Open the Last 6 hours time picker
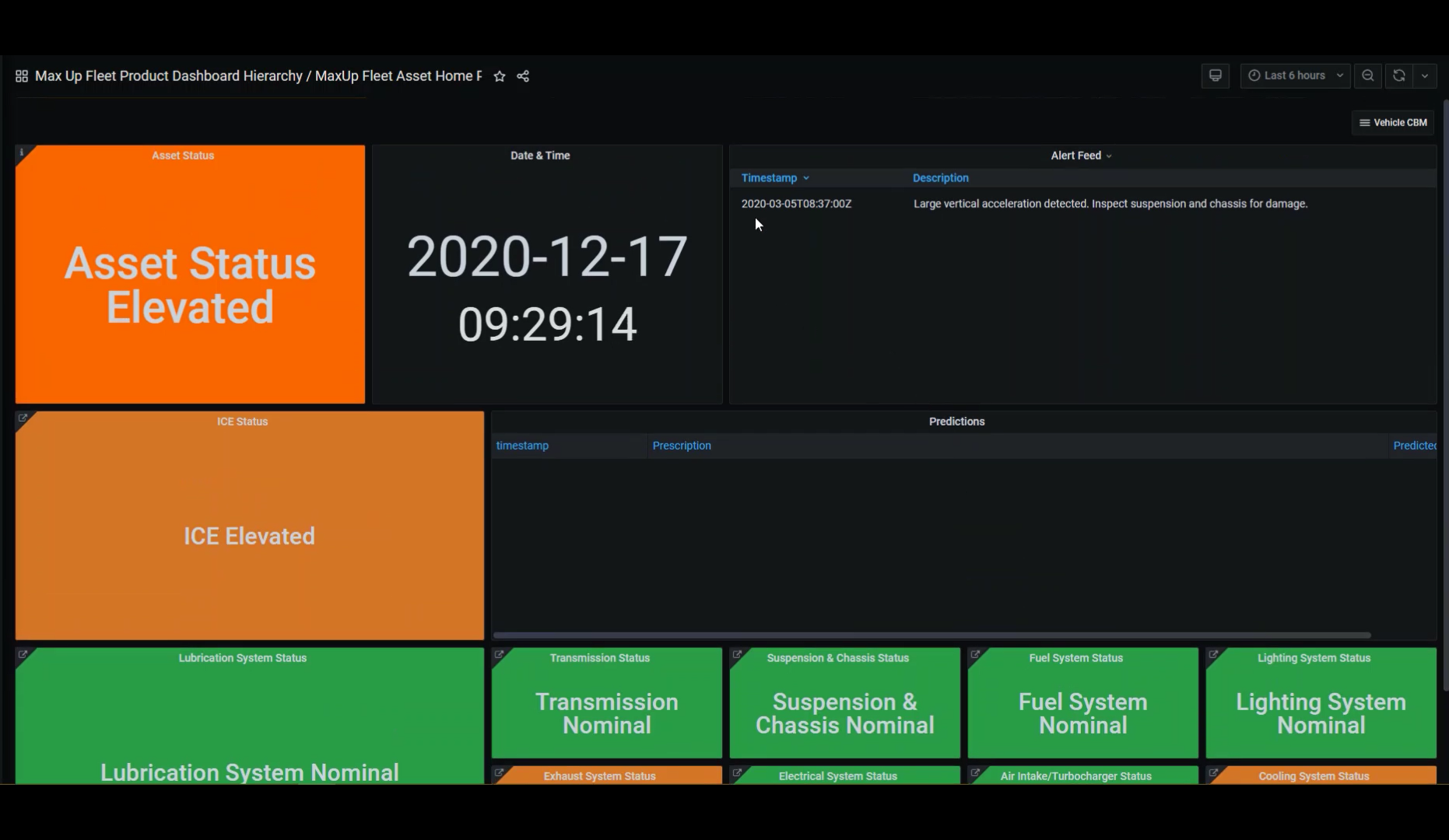Viewport: 1449px width, 840px height. tap(1295, 75)
